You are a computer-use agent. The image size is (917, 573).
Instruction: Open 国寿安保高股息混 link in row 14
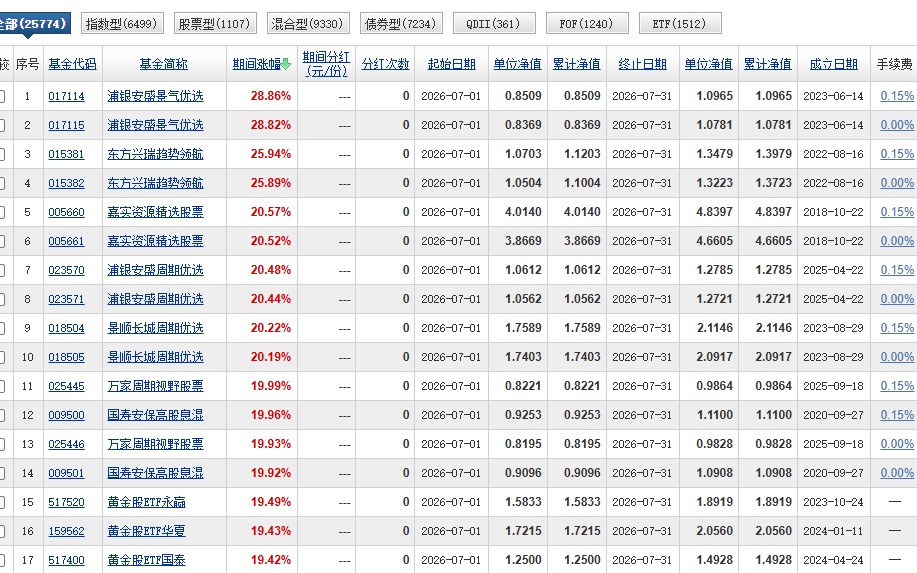click(155, 473)
